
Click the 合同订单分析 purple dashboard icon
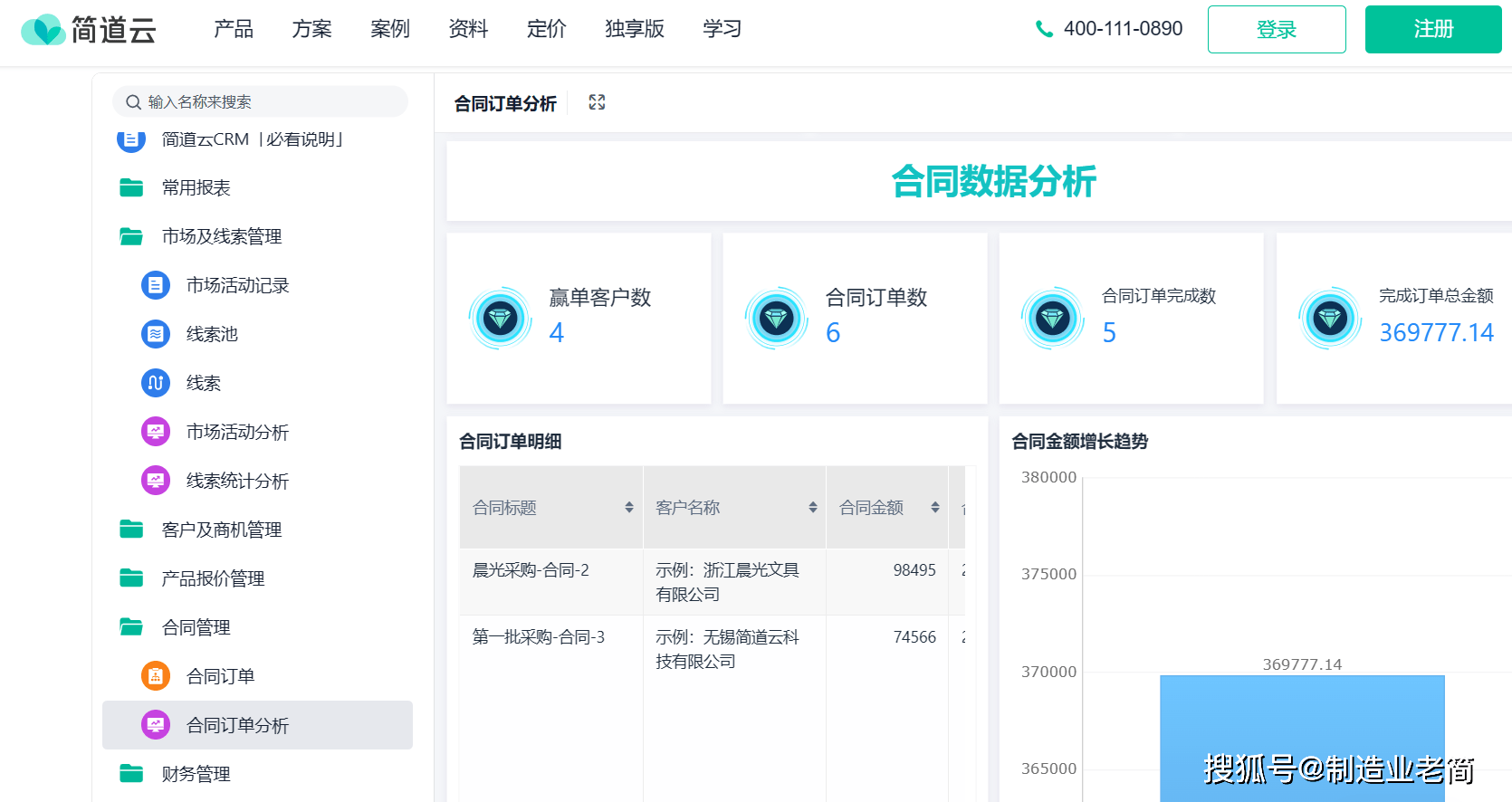(156, 725)
